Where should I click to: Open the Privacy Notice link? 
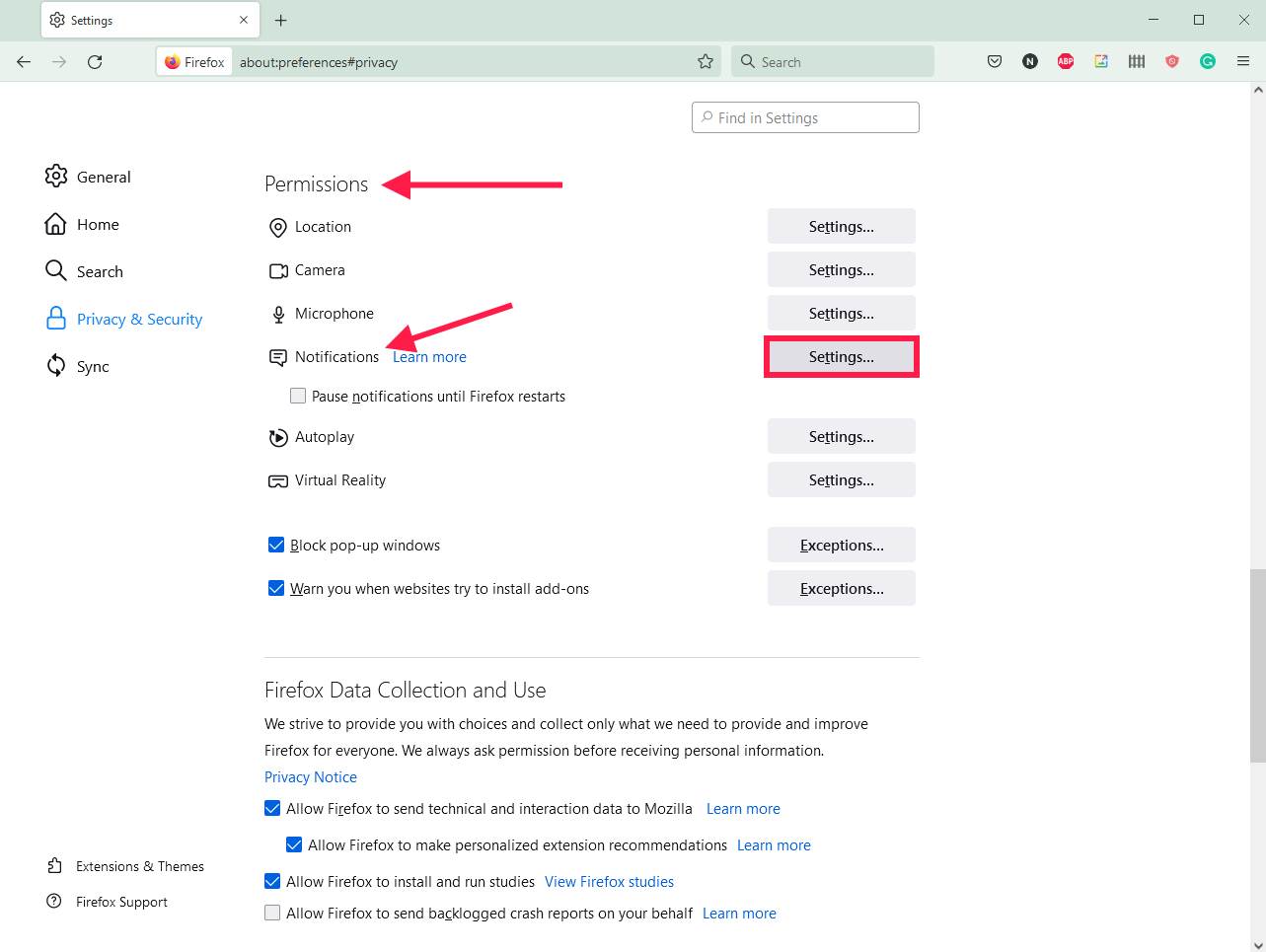(311, 776)
